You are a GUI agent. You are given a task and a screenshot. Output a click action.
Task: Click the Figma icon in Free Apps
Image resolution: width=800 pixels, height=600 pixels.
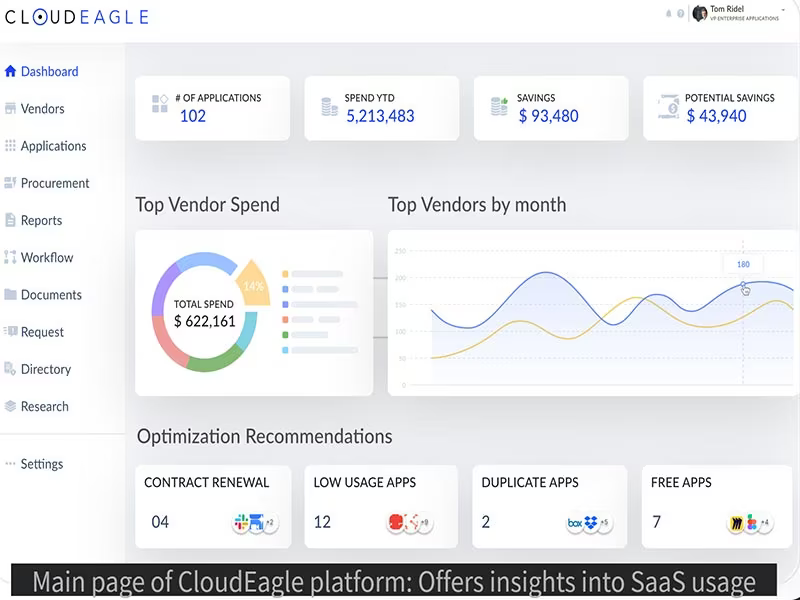tap(752, 523)
